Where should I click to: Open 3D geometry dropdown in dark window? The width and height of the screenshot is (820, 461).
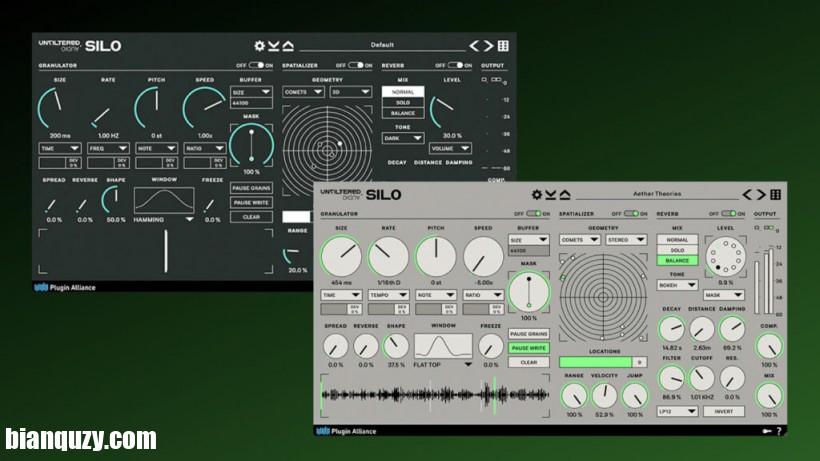[350, 92]
